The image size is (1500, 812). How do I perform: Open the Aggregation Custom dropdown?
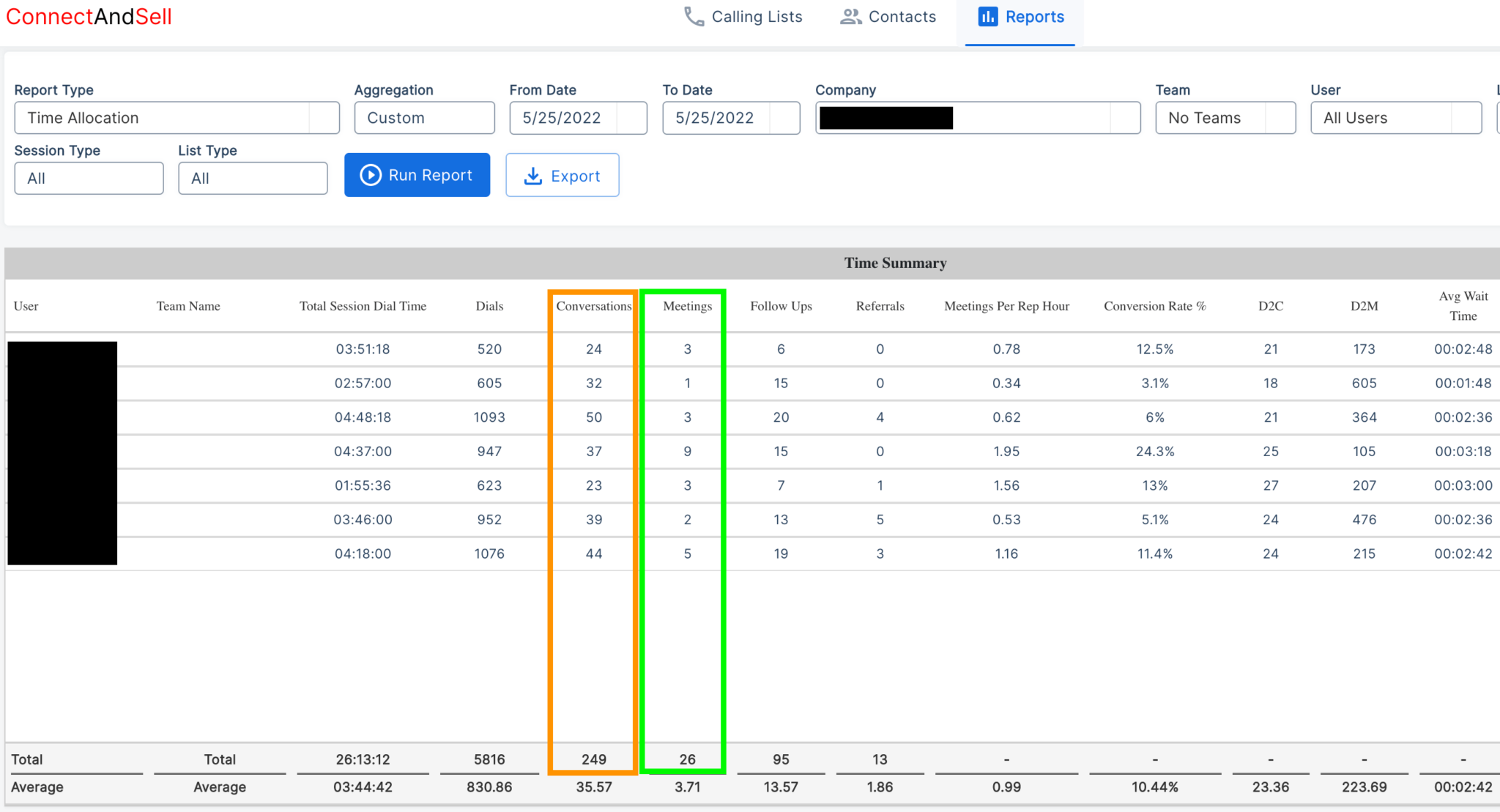[x=424, y=118]
